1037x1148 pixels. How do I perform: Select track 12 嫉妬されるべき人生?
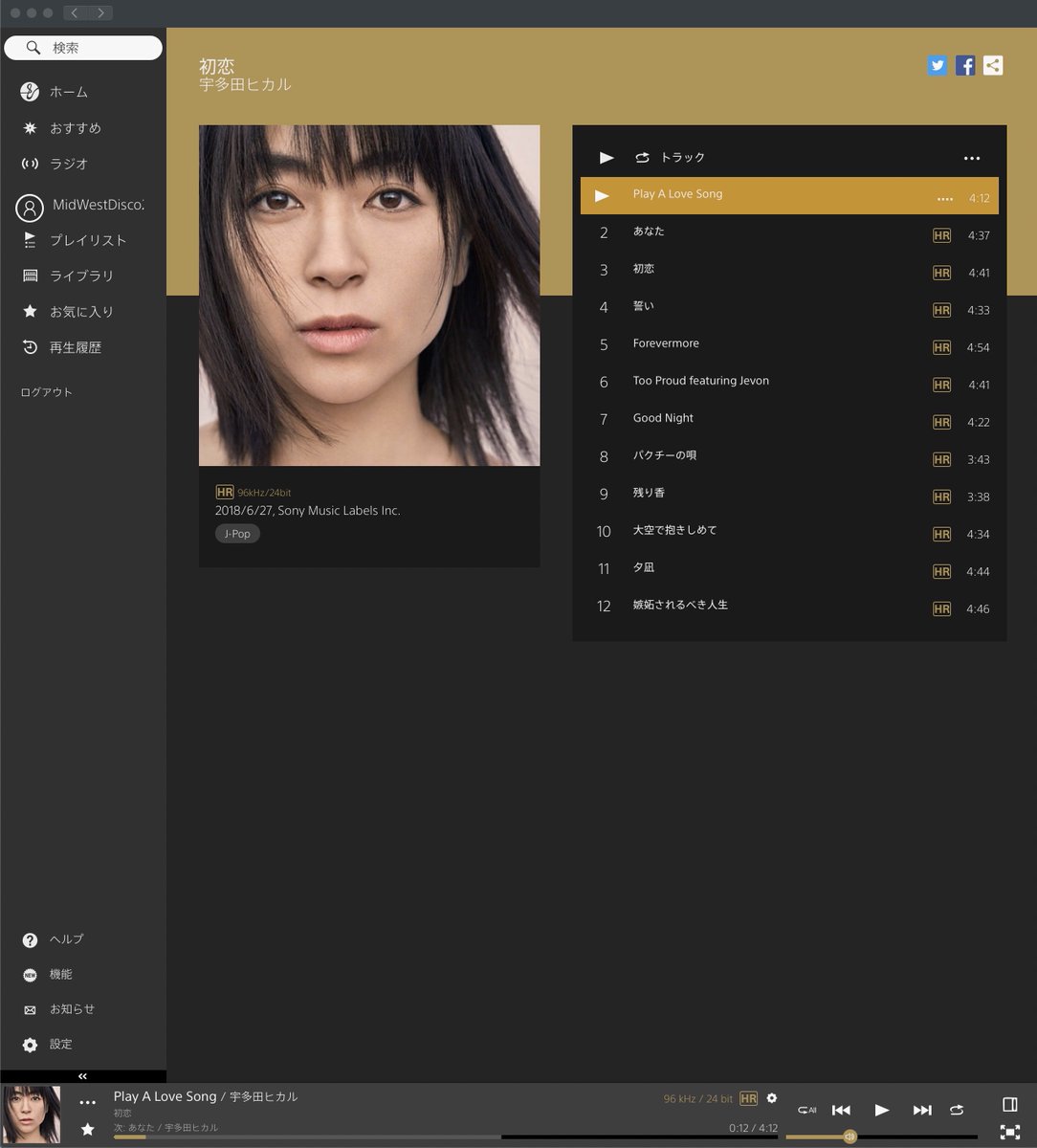[789, 606]
